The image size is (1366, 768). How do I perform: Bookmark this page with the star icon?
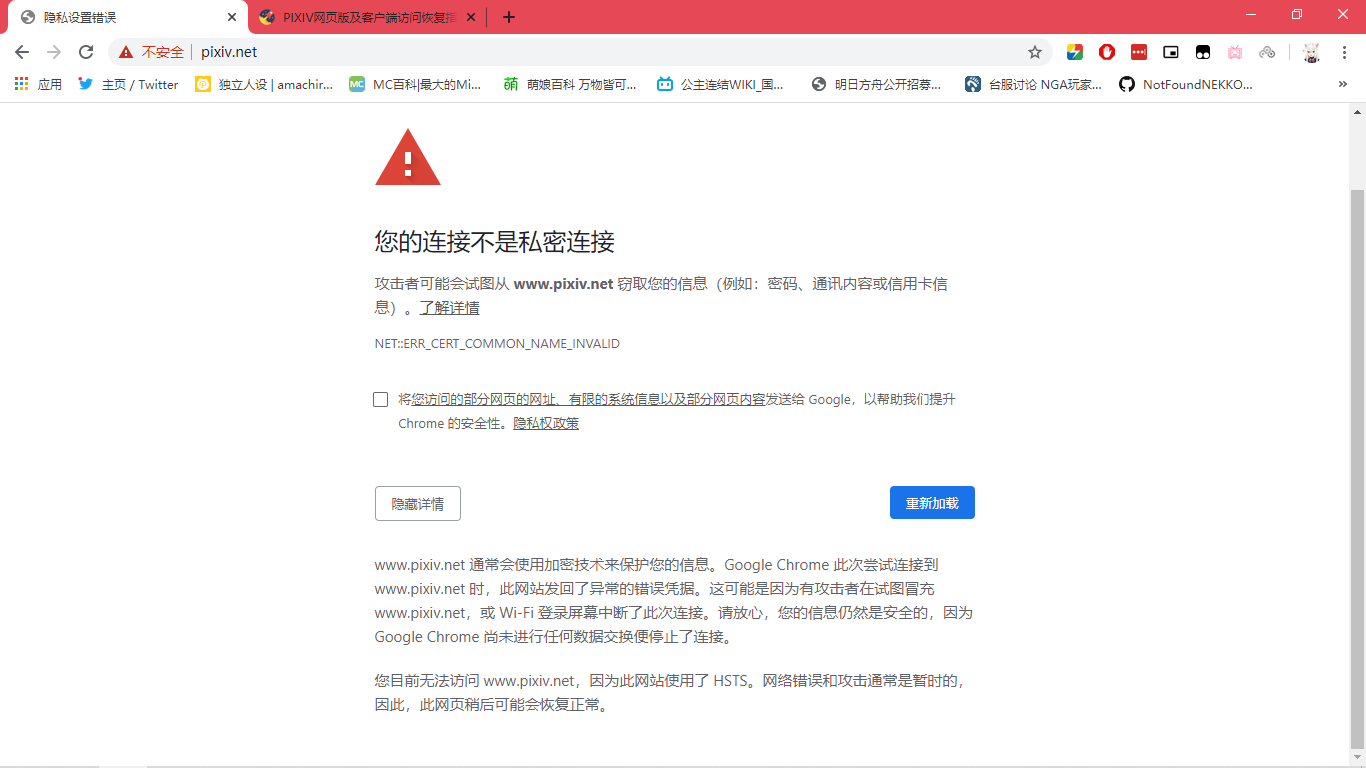click(1035, 52)
